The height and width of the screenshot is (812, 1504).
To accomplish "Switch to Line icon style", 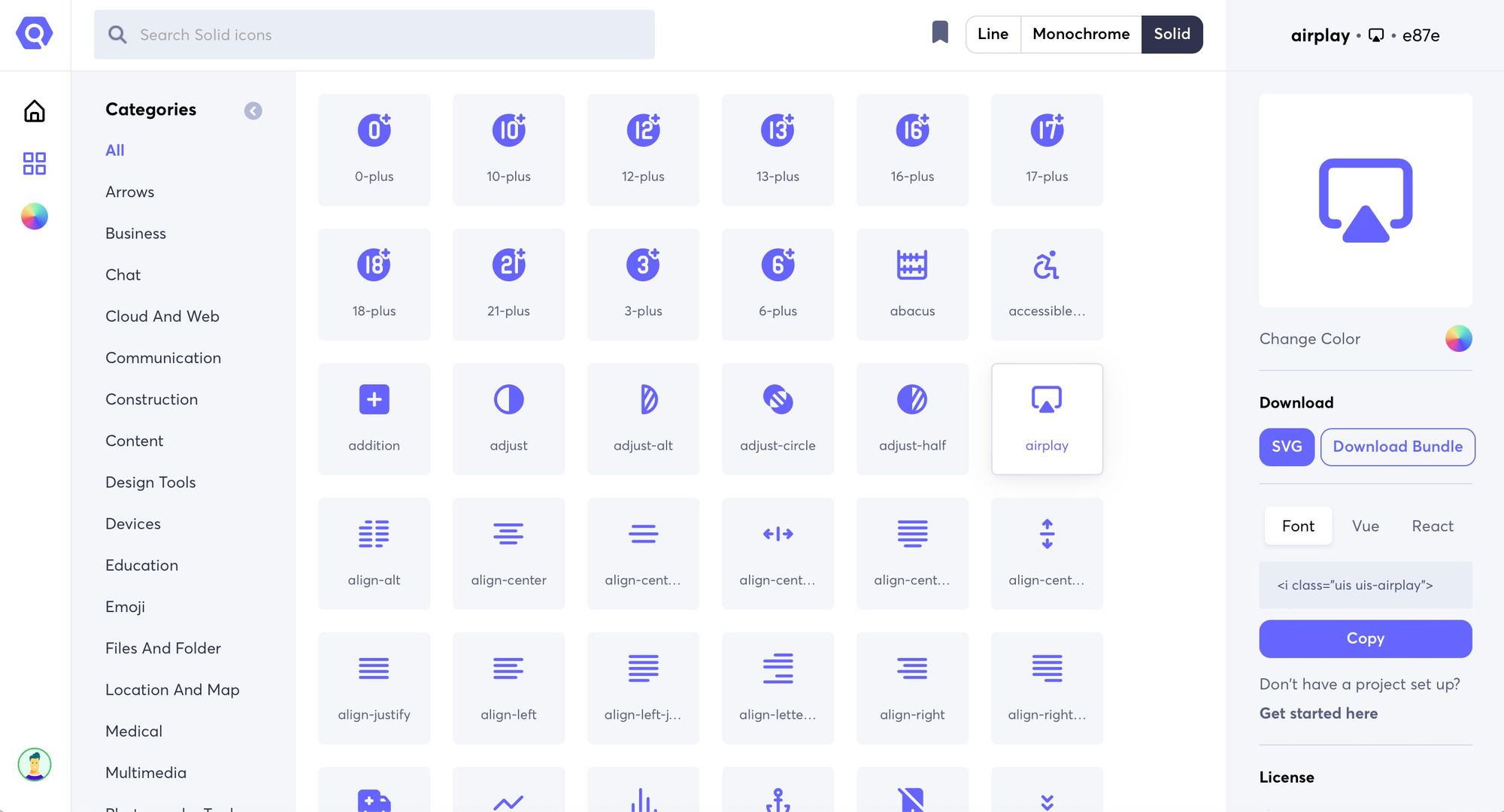I will click(993, 34).
